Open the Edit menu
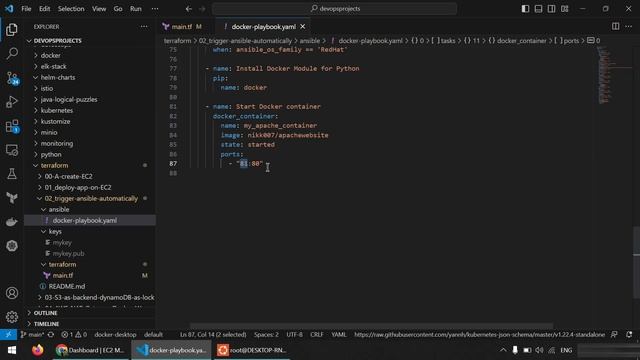The width and height of the screenshot is (640, 360). pos(44,9)
